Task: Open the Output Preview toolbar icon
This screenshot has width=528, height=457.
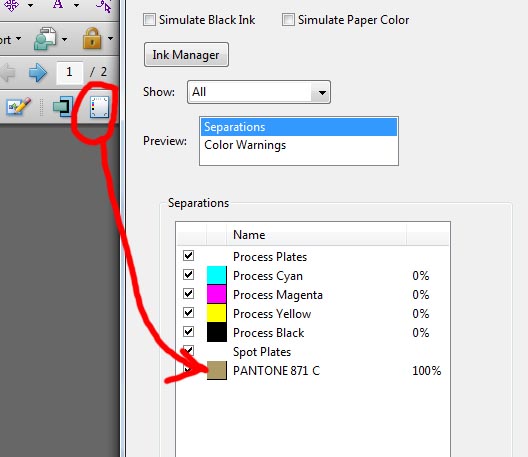Action: coord(99,107)
